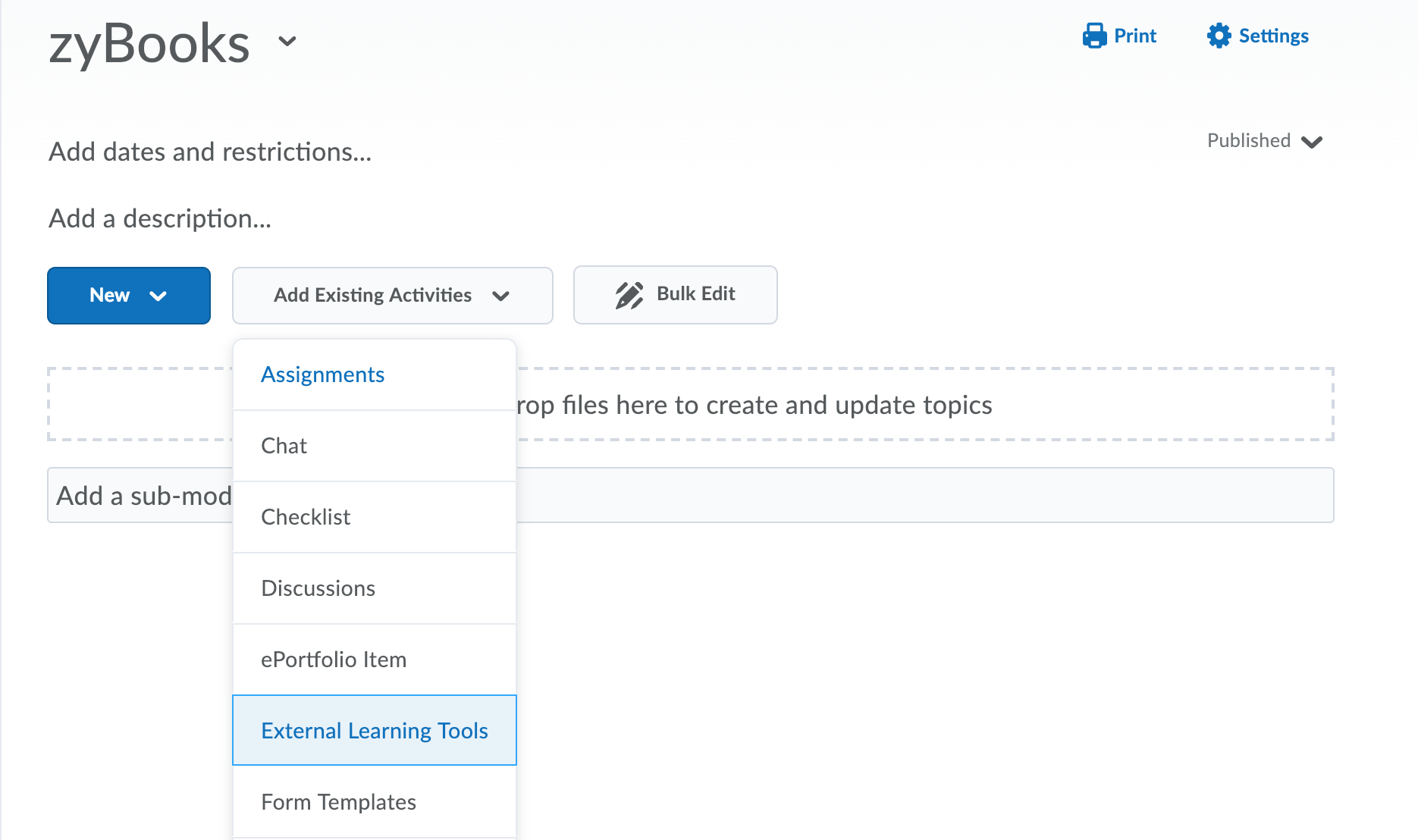Viewport: 1418px width, 840px height.
Task: Expand the Published status dropdown
Action: 1265,141
